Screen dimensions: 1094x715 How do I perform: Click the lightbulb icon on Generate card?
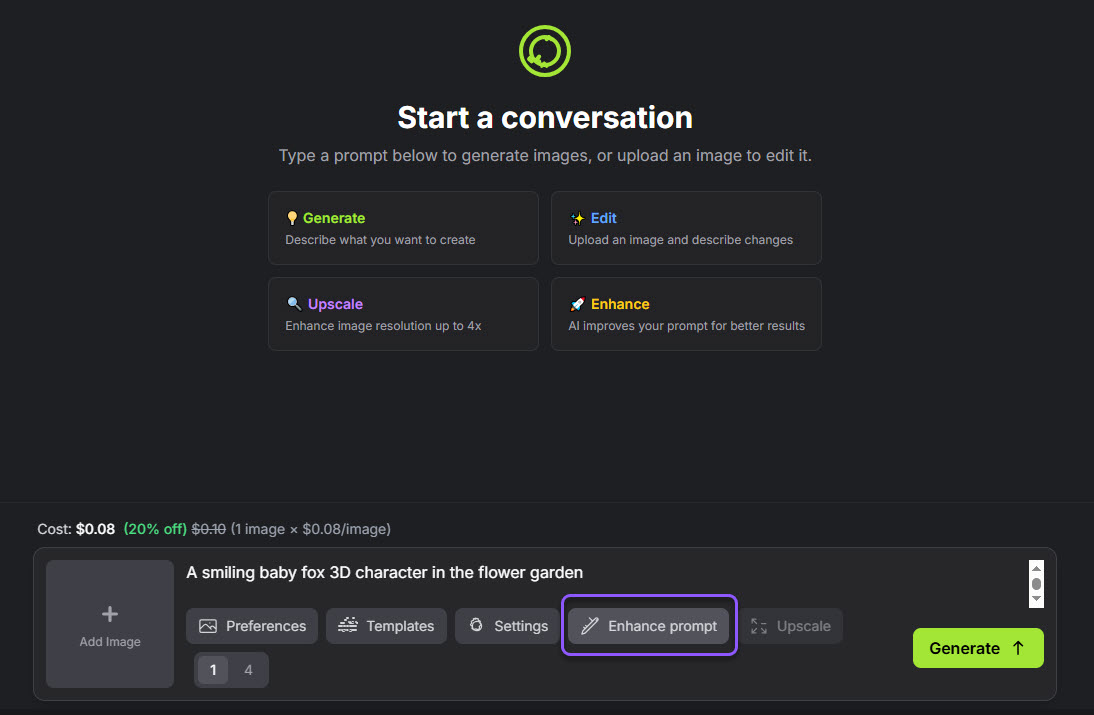click(292, 218)
